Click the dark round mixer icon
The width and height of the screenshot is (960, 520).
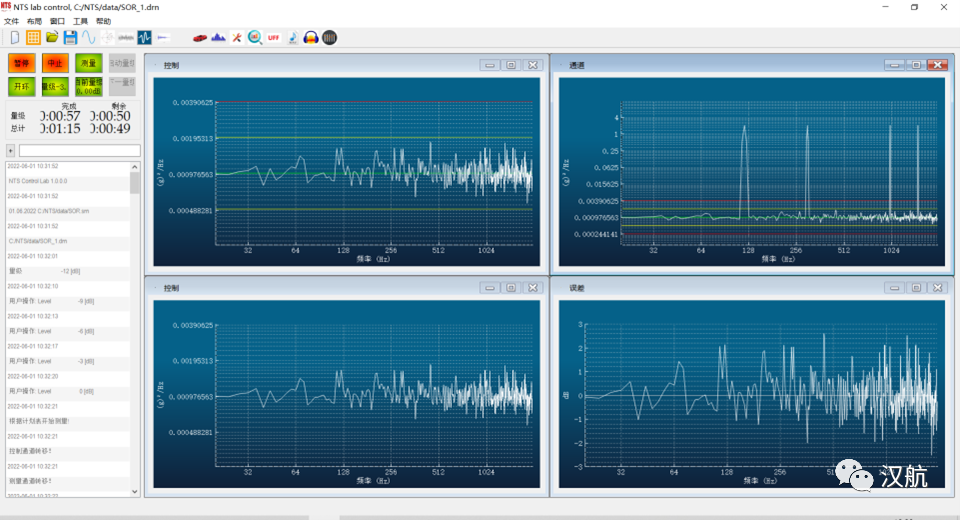329,38
